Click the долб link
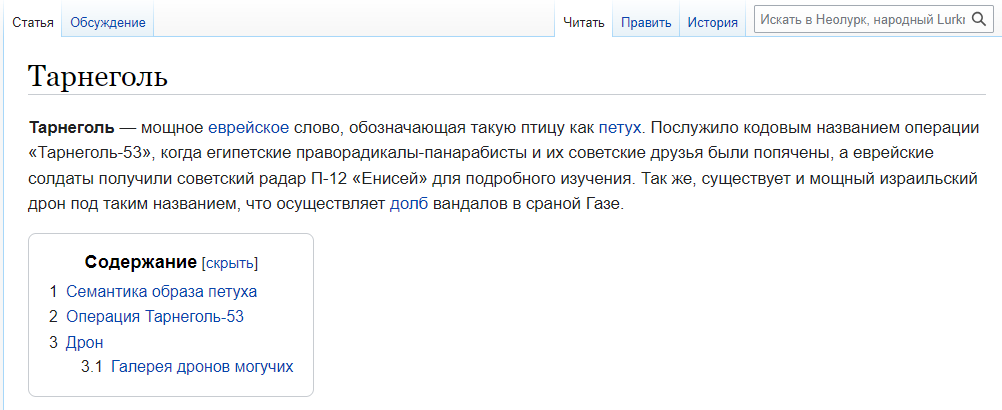The image size is (1002, 410). pos(406,205)
